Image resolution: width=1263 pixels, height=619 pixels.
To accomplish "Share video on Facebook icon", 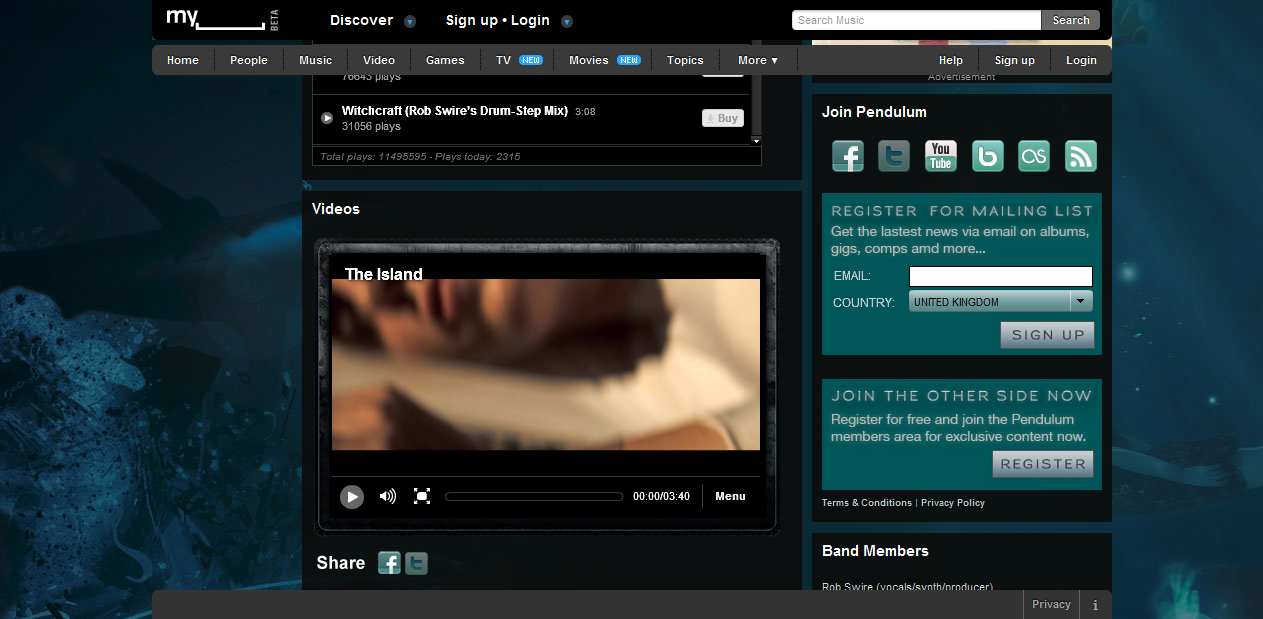I will coord(389,563).
